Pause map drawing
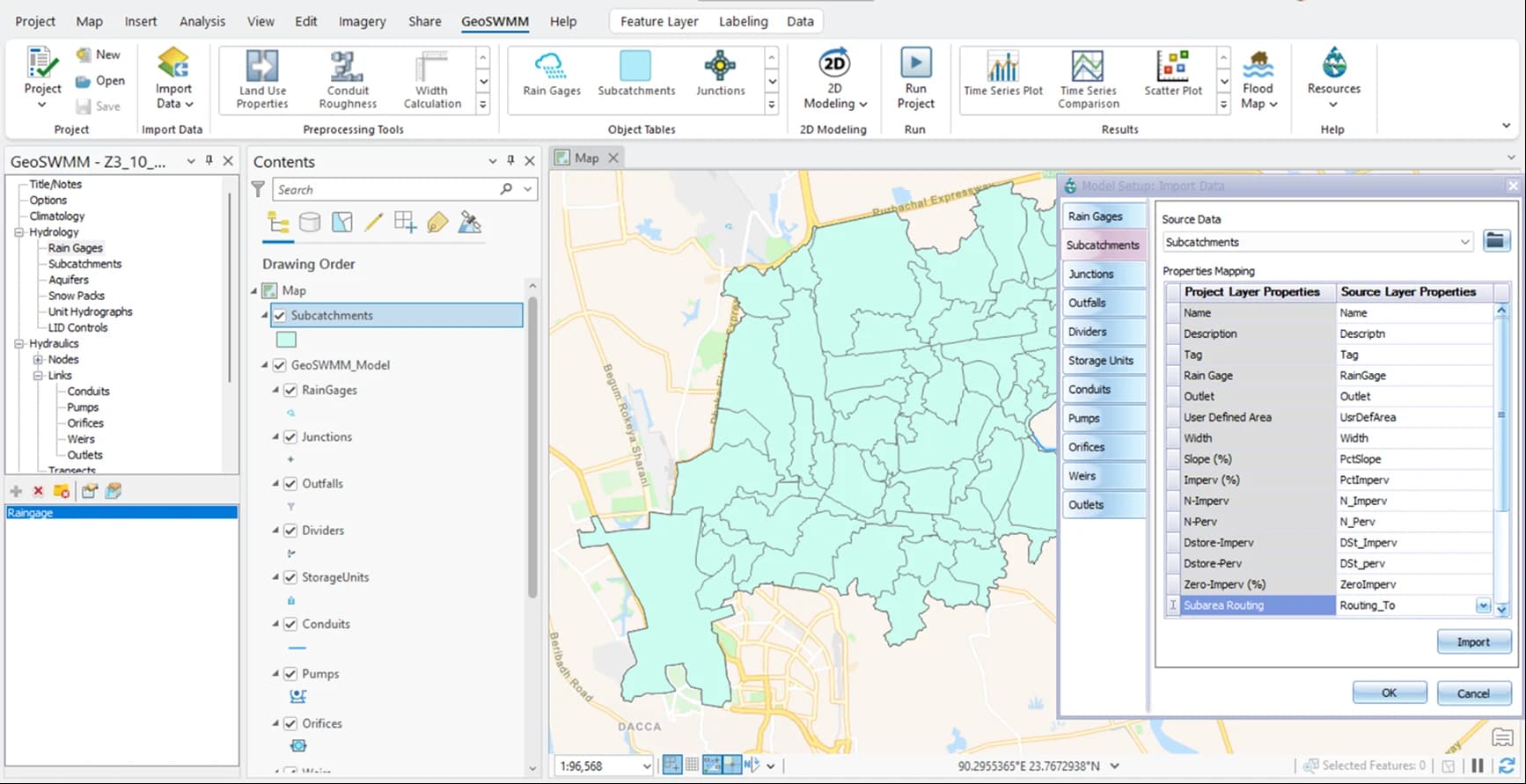The height and width of the screenshot is (784, 1526). click(x=1478, y=766)
